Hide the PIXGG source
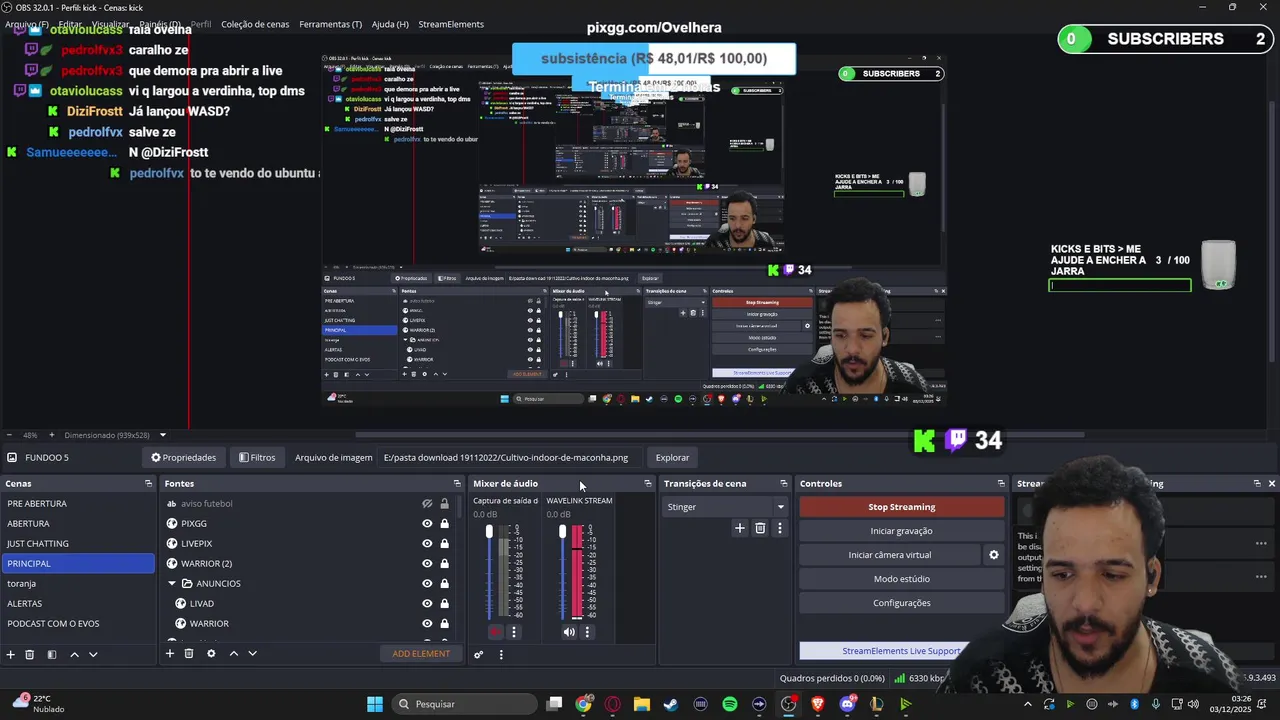This screenshot has height=720, width=1280. 427,524
